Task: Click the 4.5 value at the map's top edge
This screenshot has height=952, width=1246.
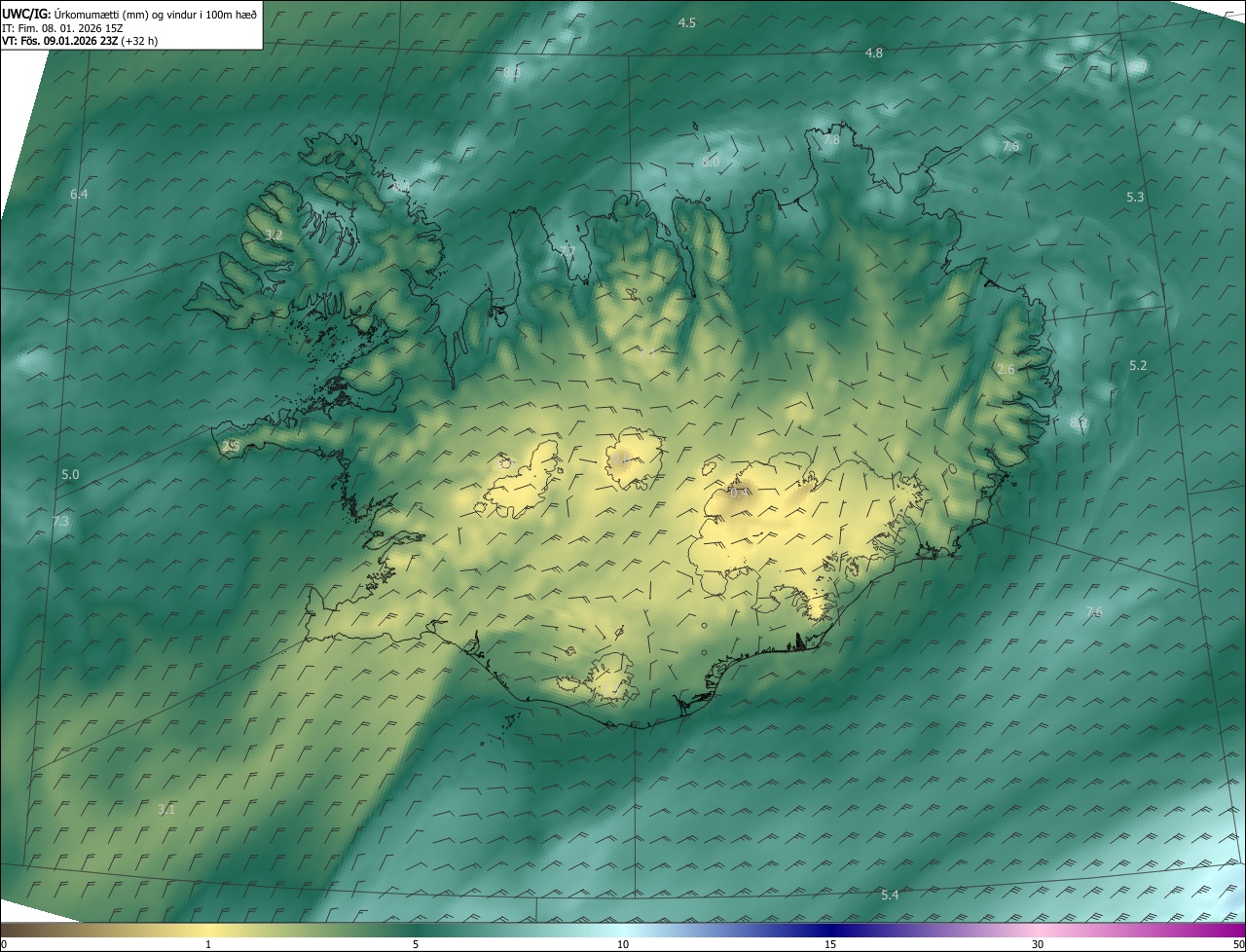Action: tap(687, 22)
